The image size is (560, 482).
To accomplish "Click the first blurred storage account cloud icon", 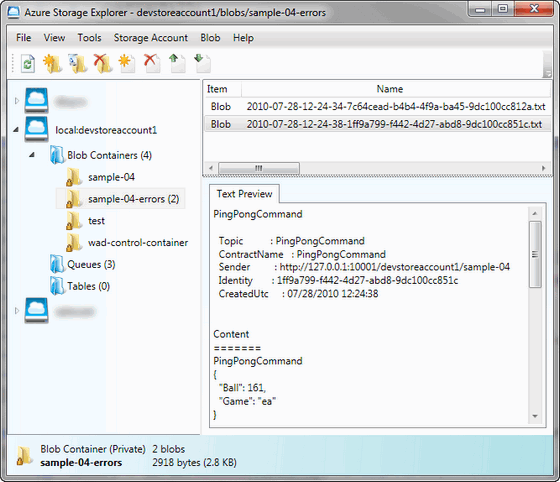I will coord(36,101).
